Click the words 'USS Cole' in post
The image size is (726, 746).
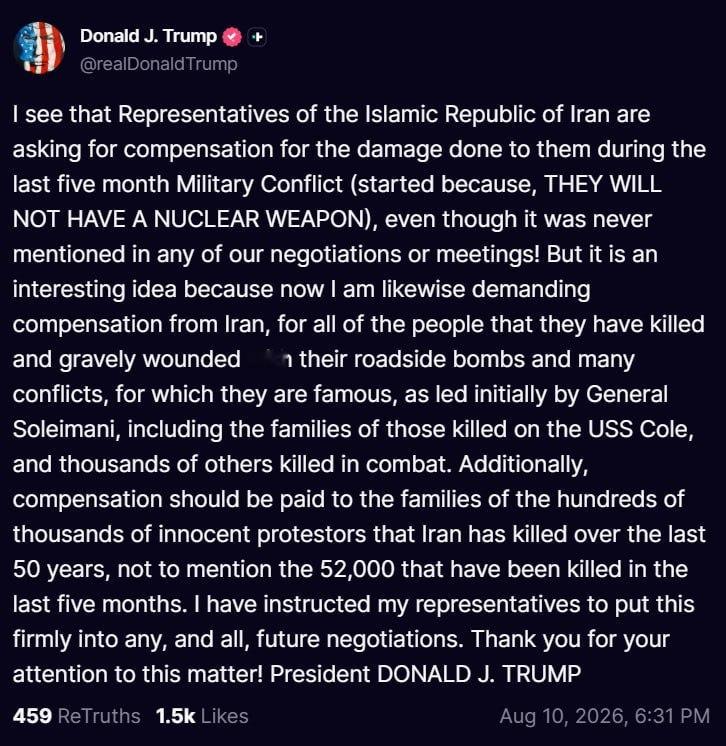638,429
